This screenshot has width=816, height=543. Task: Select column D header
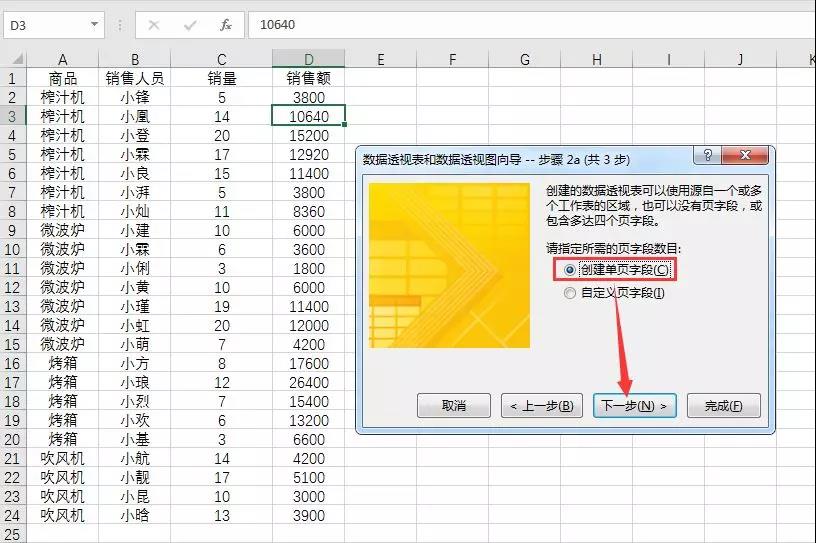coord(309,59)
